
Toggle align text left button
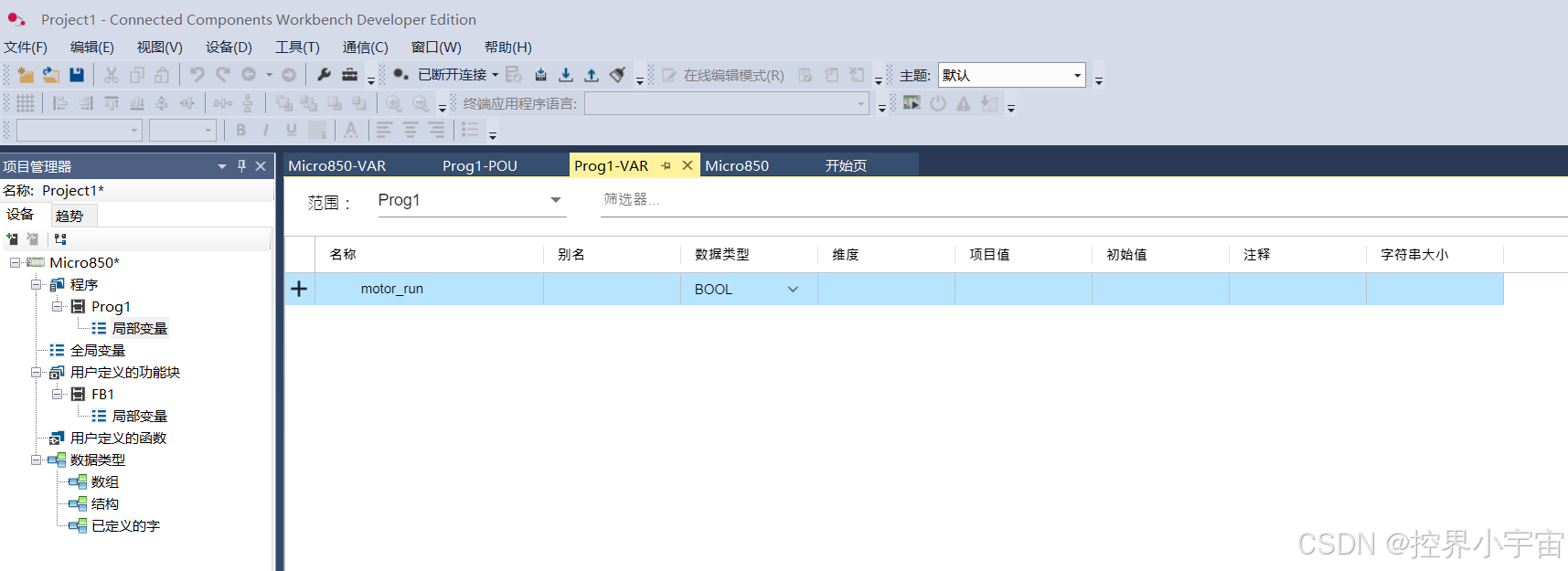click(x=385, y=131)
